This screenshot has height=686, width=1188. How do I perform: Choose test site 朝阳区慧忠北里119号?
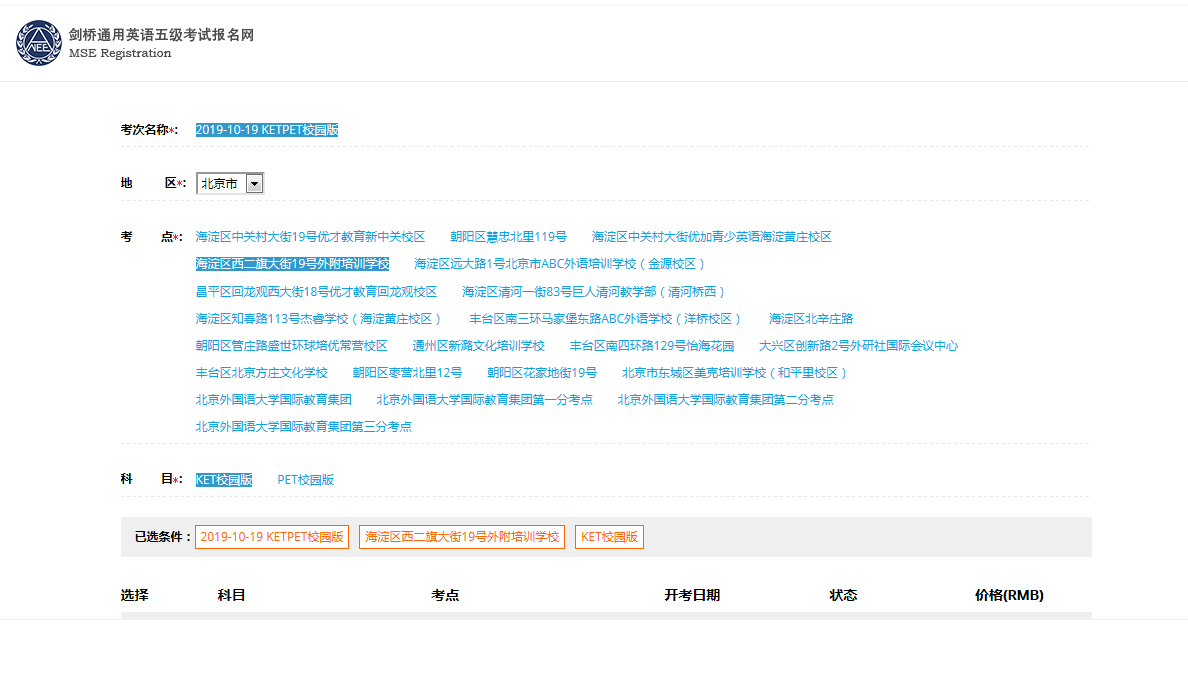tap(508, 237)
